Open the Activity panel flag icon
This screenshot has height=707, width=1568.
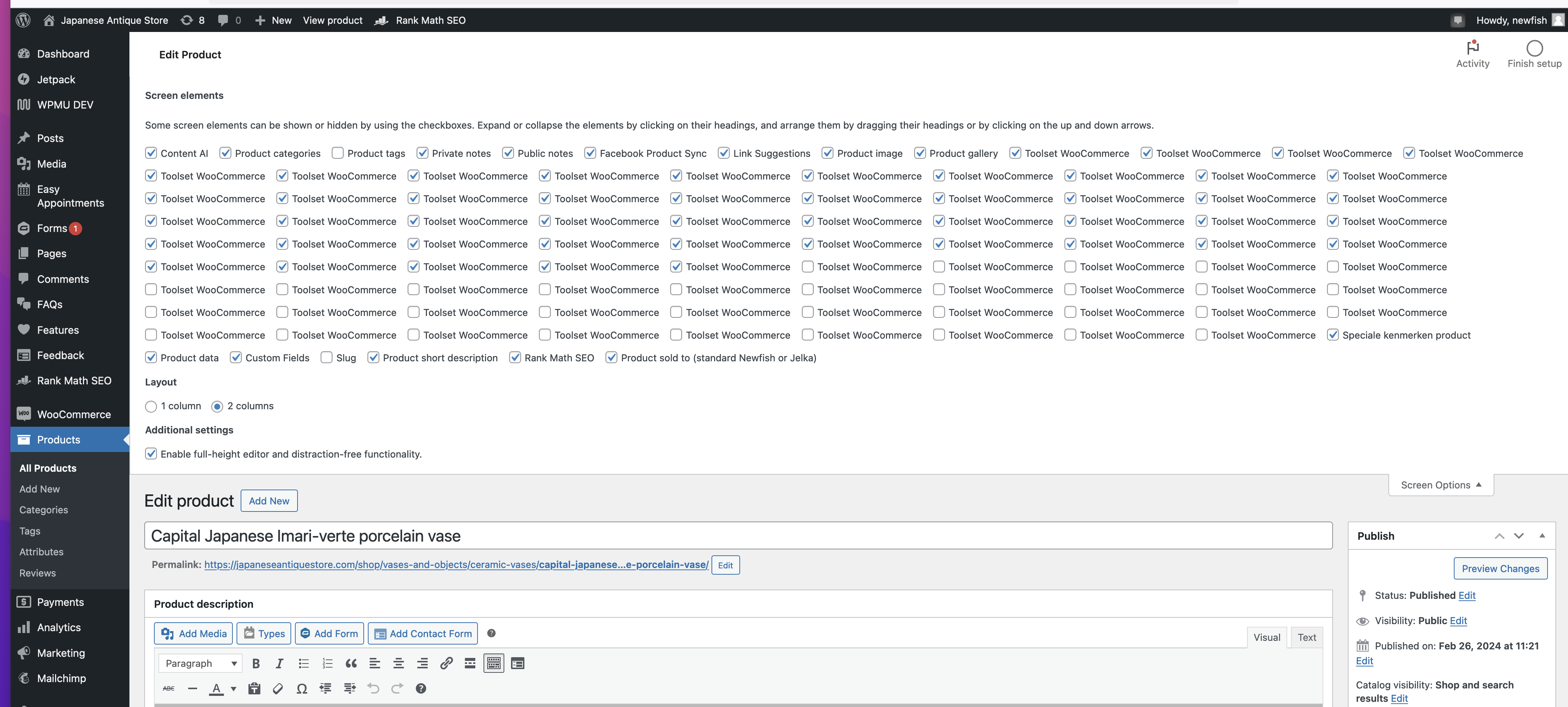1472,48
